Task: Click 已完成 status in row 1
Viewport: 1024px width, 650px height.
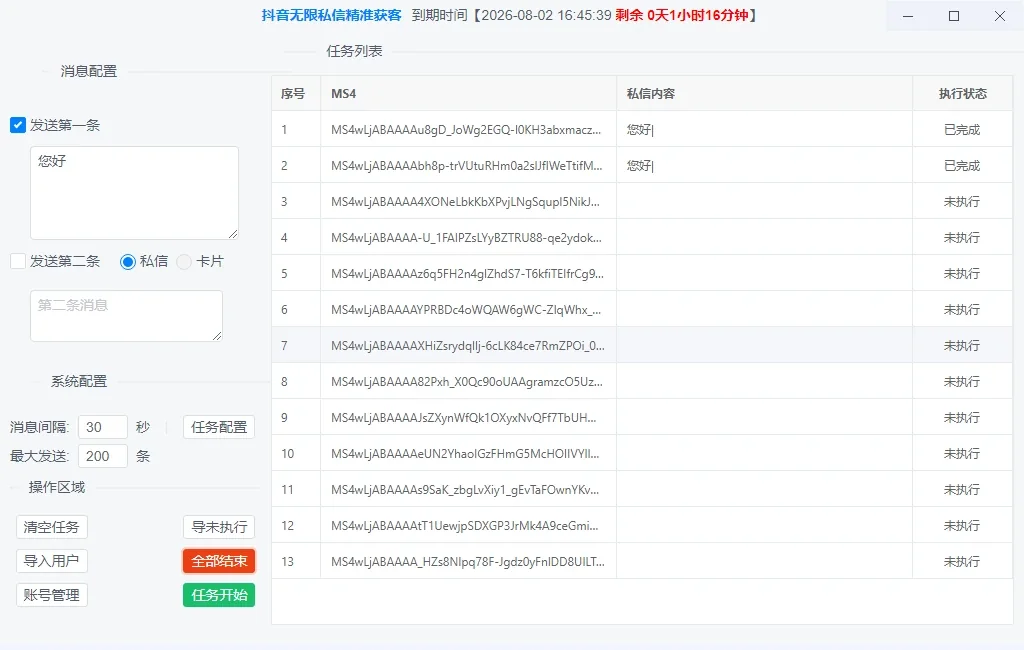Action: click(962, 129)
